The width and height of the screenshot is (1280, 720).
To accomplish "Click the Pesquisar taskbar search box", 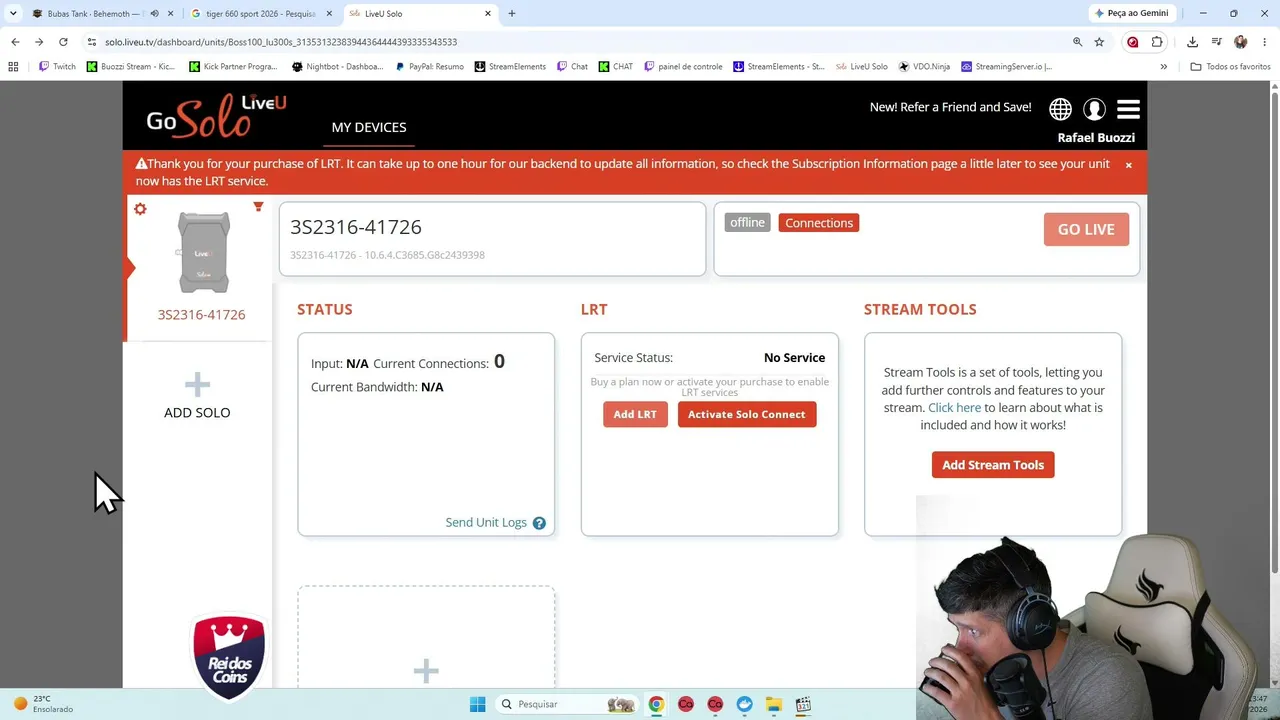I will 566,705.
